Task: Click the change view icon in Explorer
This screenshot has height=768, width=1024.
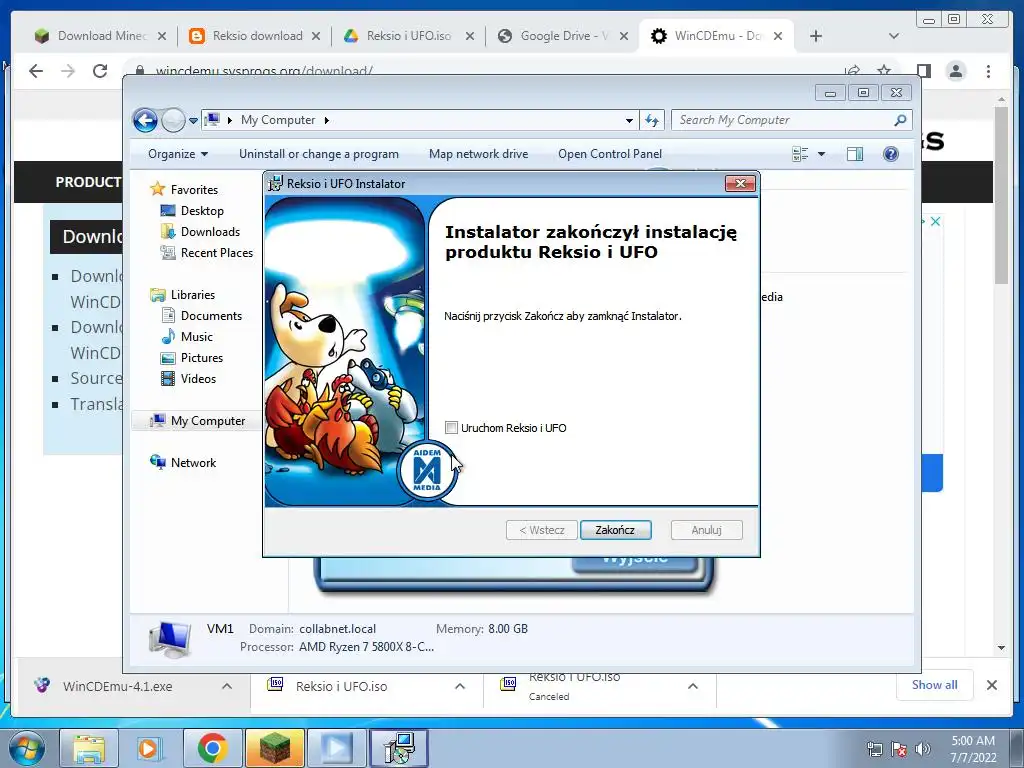Action: tap(800, 154)
